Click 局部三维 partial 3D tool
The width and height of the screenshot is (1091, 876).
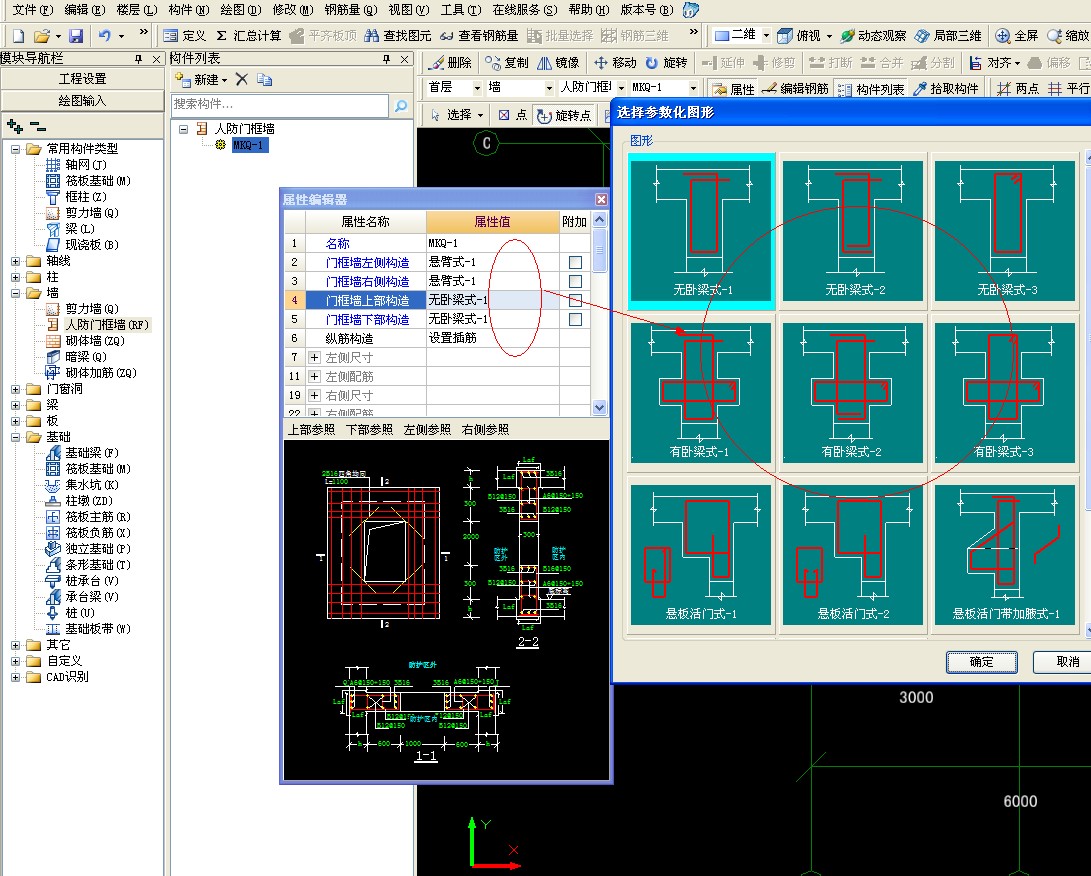948,35
